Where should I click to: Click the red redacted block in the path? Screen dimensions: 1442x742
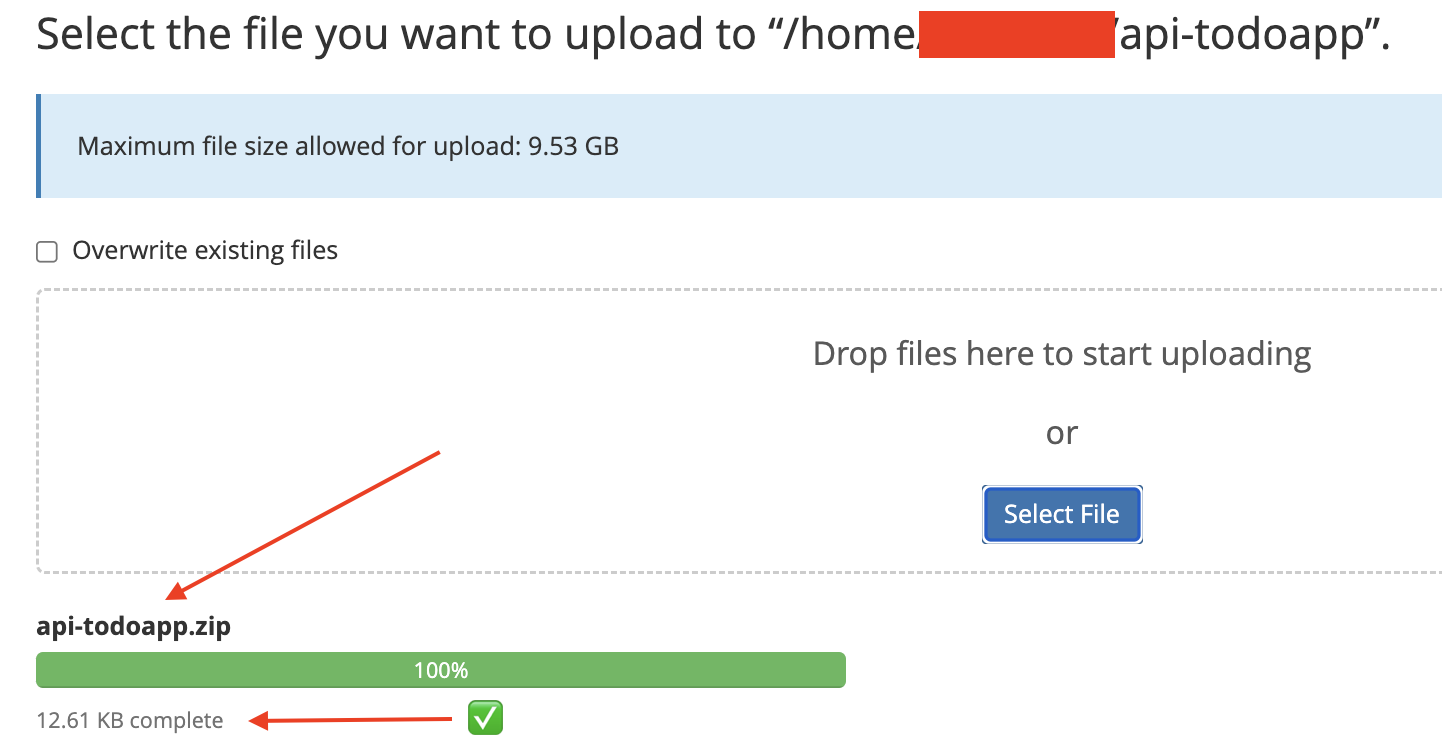point(1016,35)
